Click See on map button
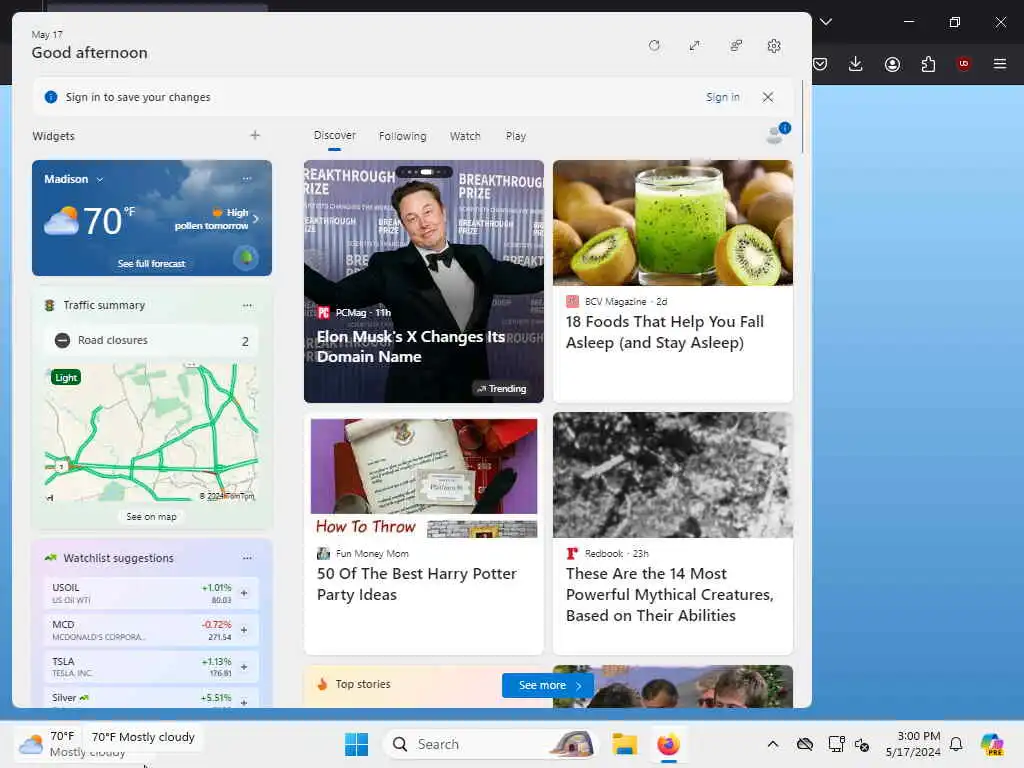 (x=152, y=517)
